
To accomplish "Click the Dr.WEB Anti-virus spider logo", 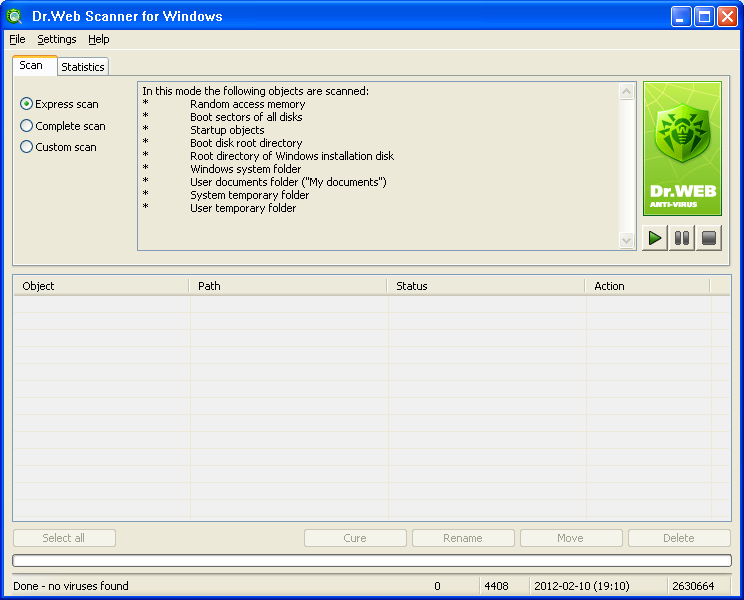I will pos(682,148).
